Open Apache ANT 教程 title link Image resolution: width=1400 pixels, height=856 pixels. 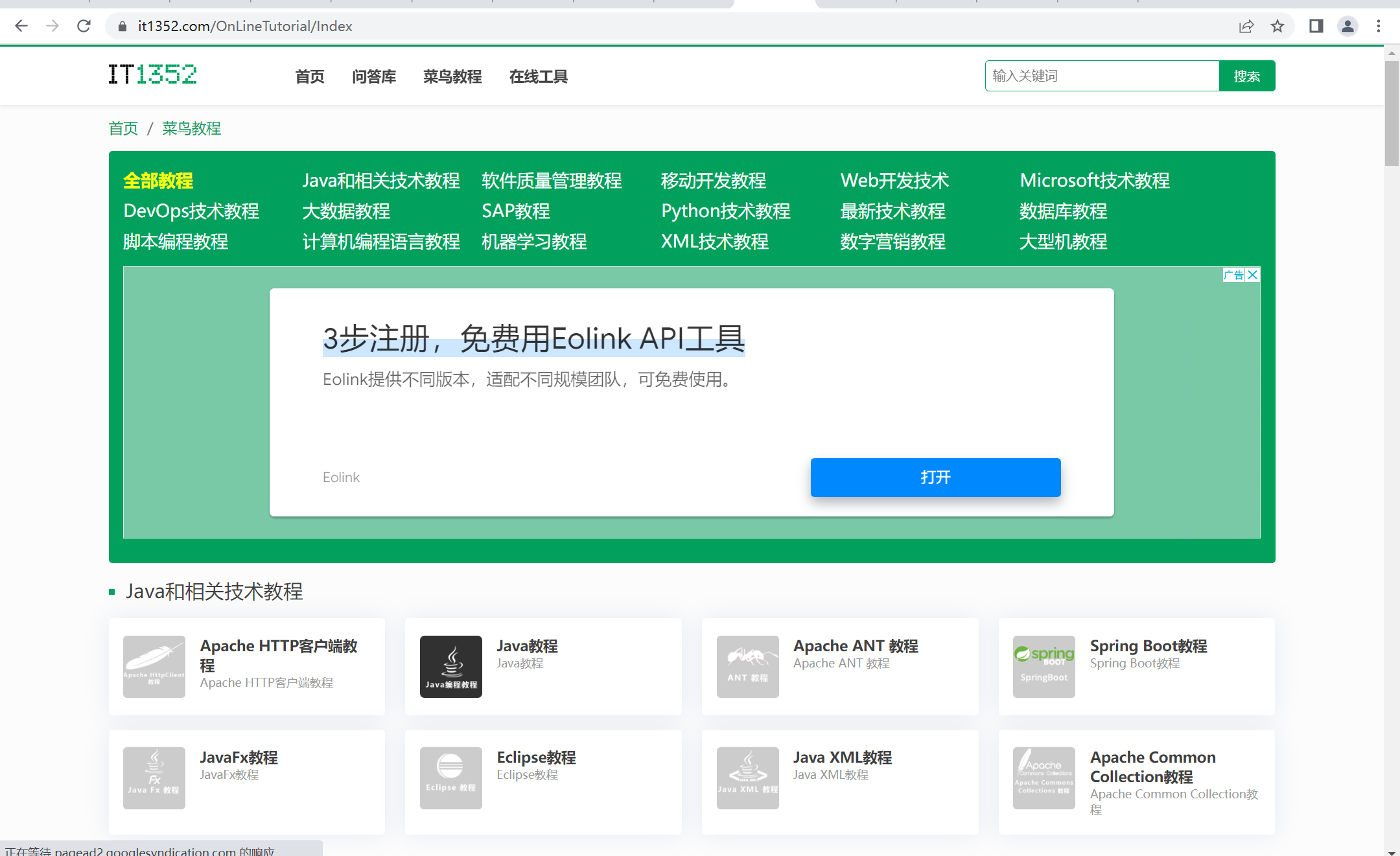click(856, 646)
